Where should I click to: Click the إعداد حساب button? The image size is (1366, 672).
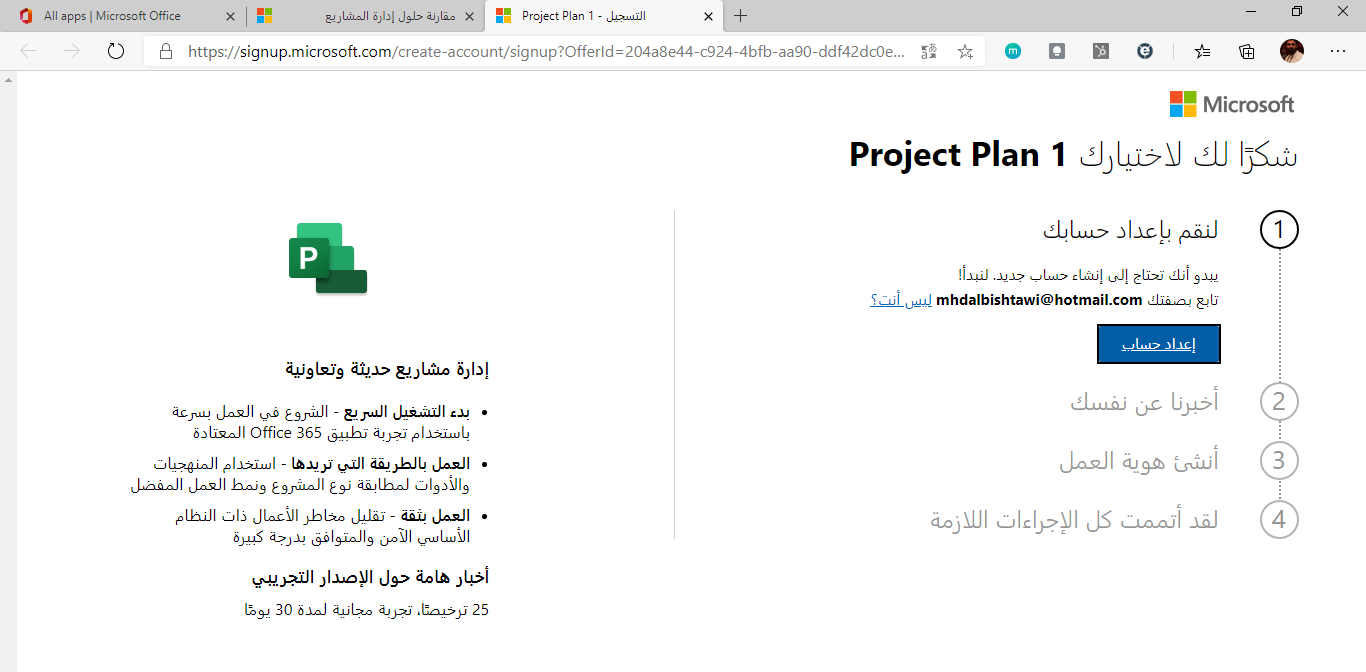point(1159,344)
